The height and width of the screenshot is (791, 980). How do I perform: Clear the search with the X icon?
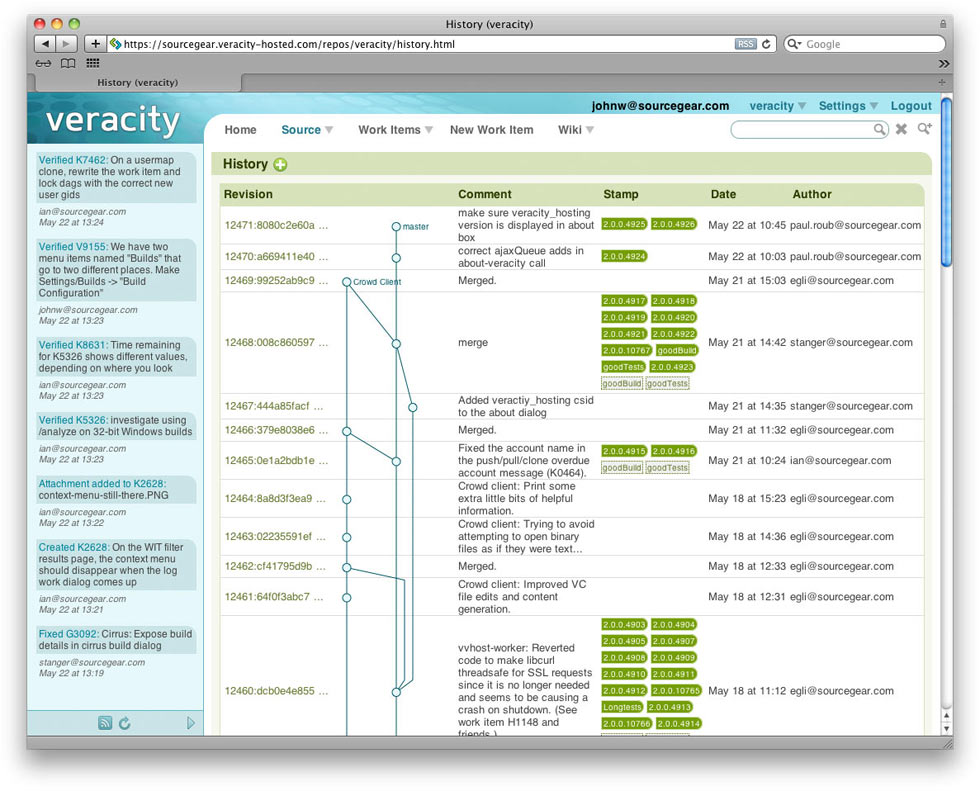click(901, 130)
